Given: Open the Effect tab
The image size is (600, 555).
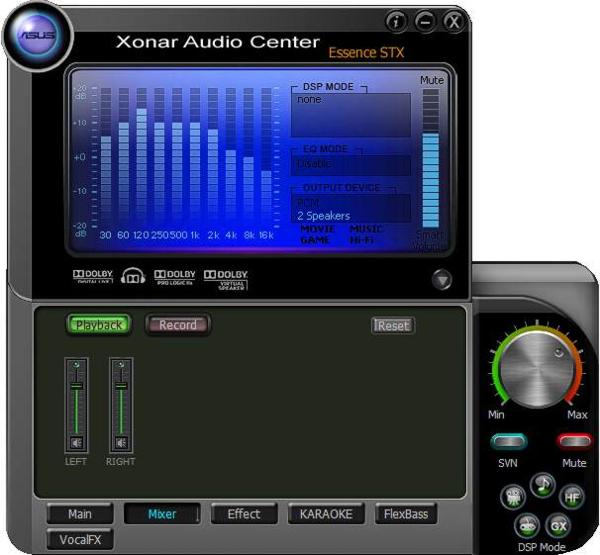Looking at the screenshot, I should tap(244, 514).
